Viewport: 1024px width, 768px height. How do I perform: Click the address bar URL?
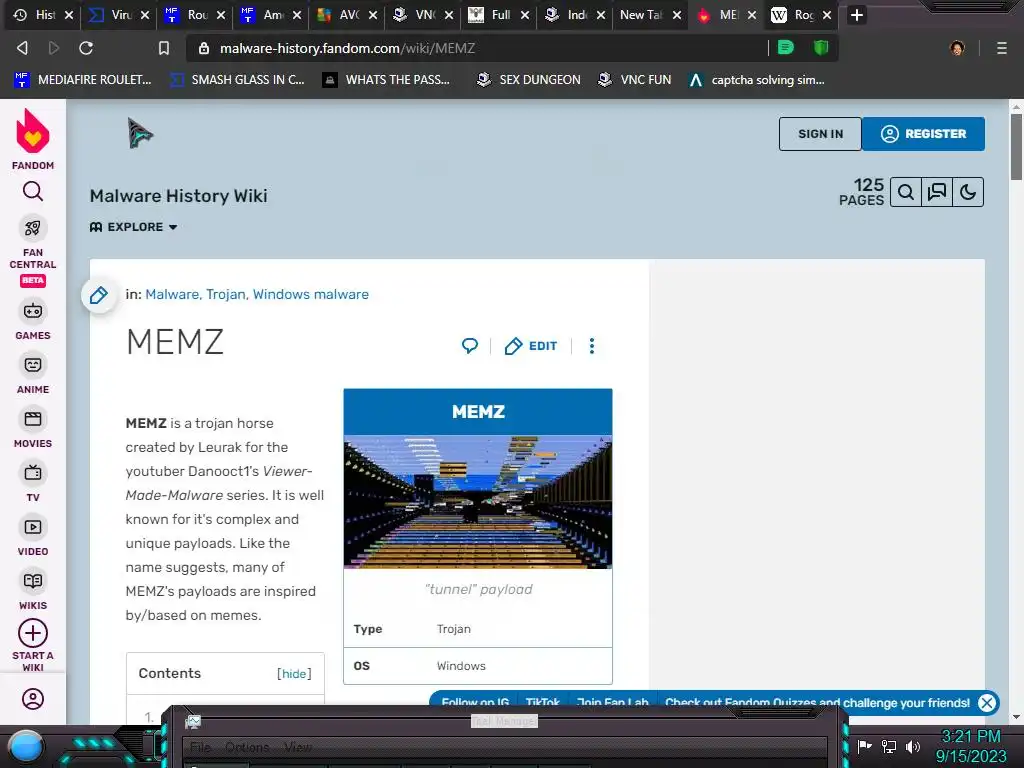(x=347, y=48)
